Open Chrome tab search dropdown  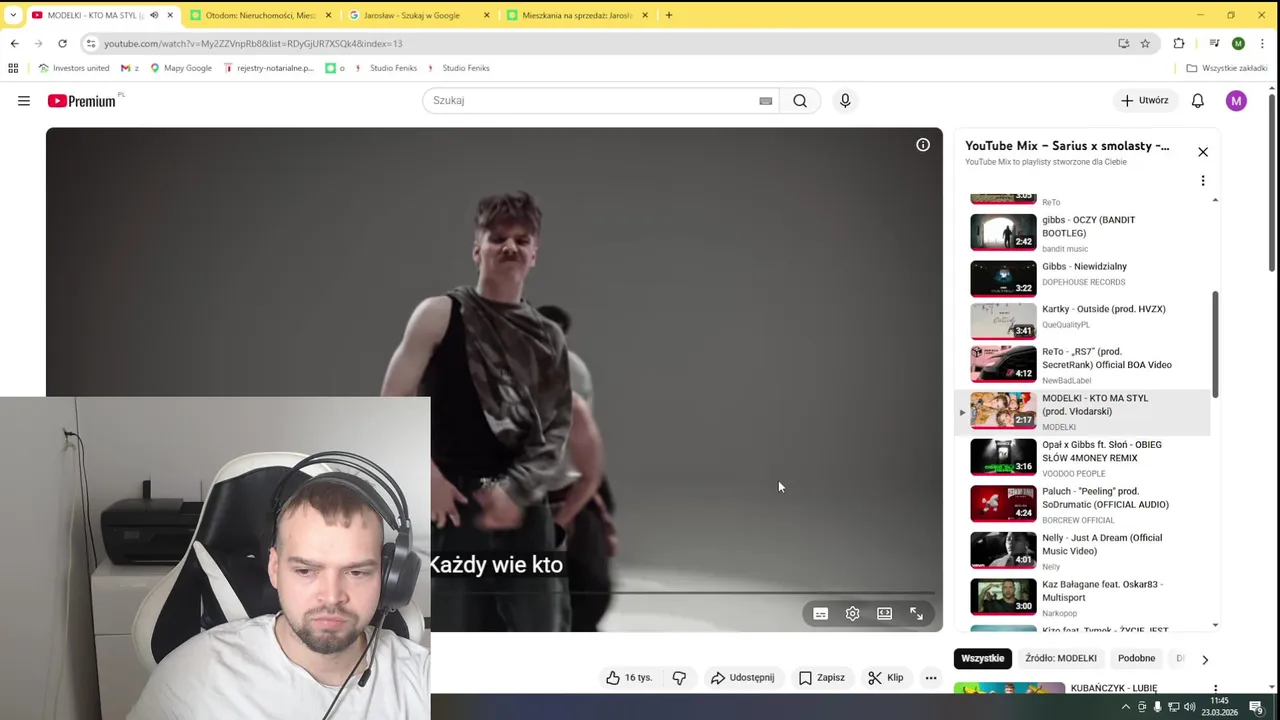coord(13,15)
